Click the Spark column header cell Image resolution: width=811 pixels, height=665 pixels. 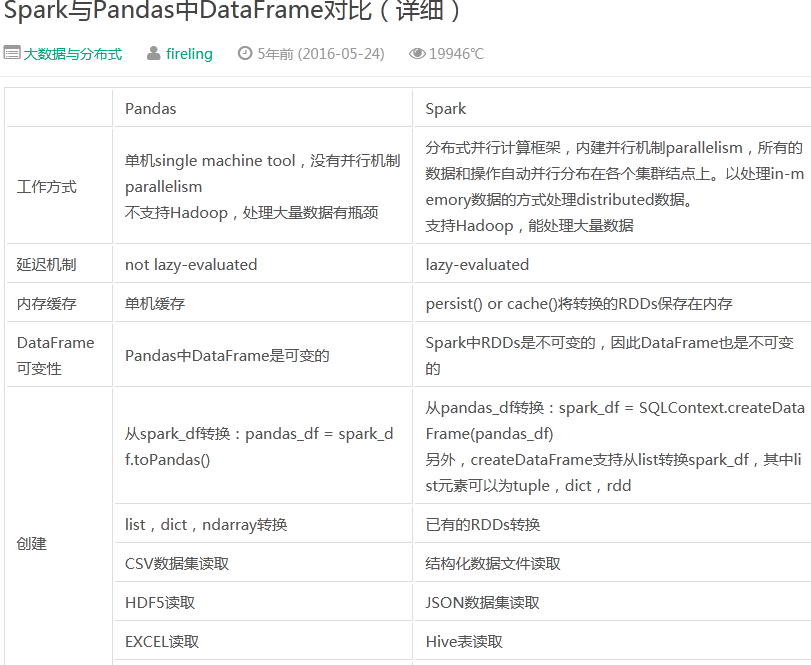pos(612,109)
